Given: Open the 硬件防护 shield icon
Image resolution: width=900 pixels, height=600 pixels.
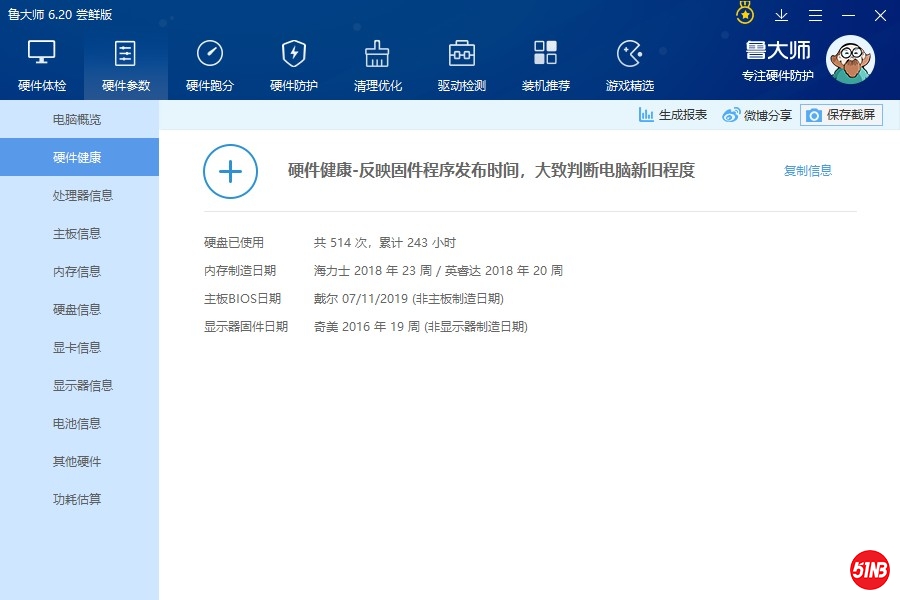Looking at the screenshot, I should (294, 53).
